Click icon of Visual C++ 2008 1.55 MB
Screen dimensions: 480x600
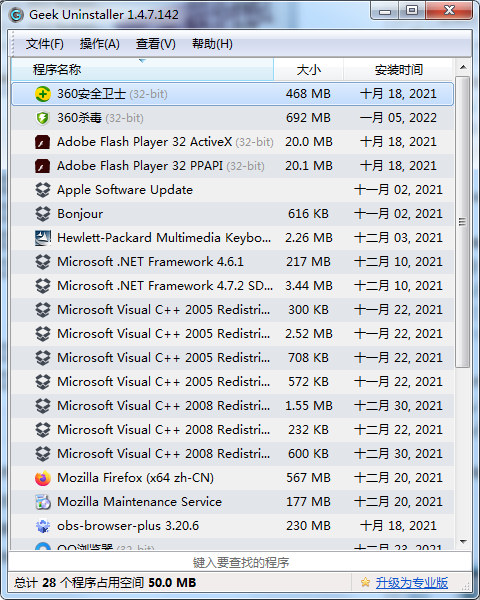click(43, 406)
